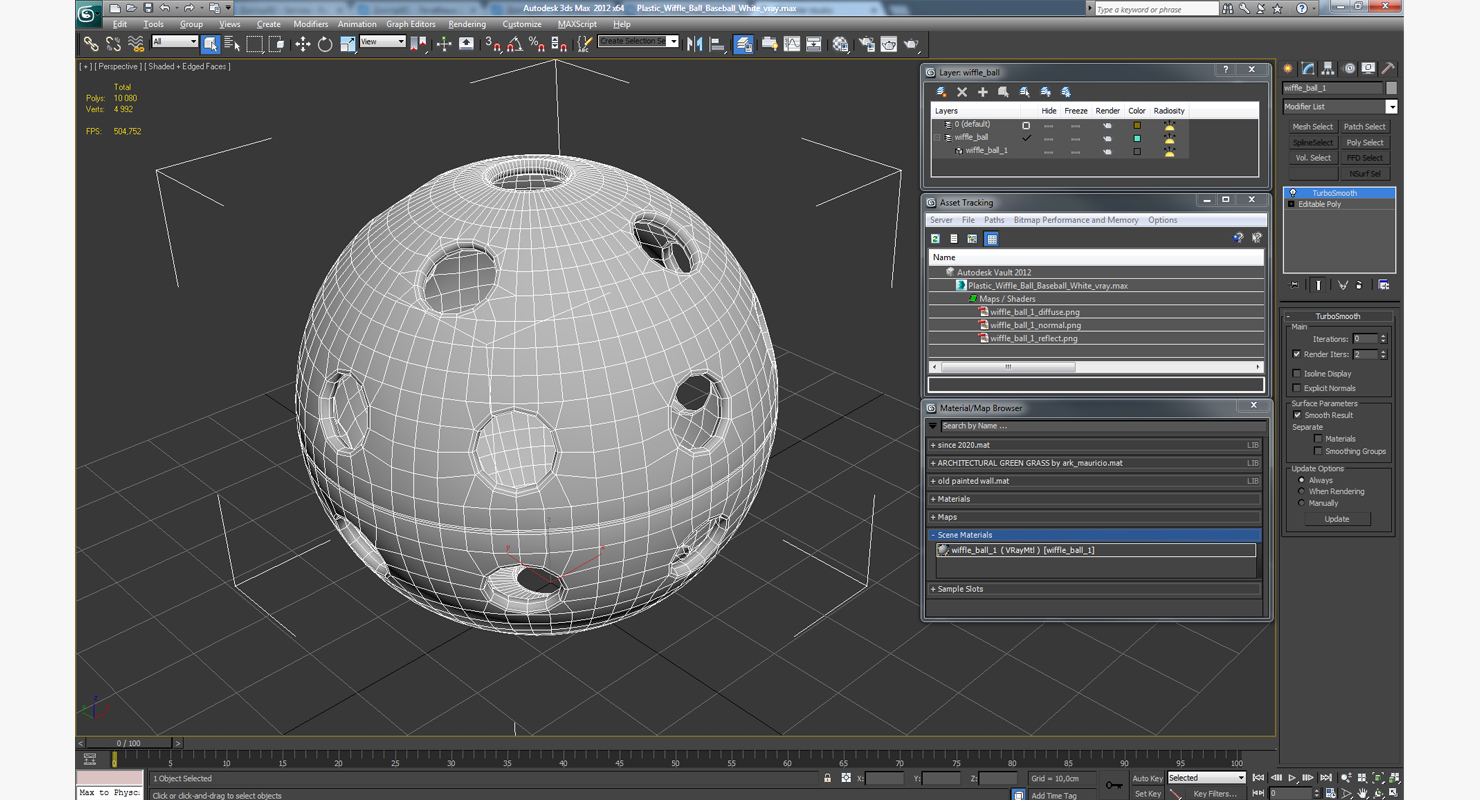The image size is (1480, 800).
Task: Click the Update button in TurboSmooth
Action: [x=1337, y=519]
